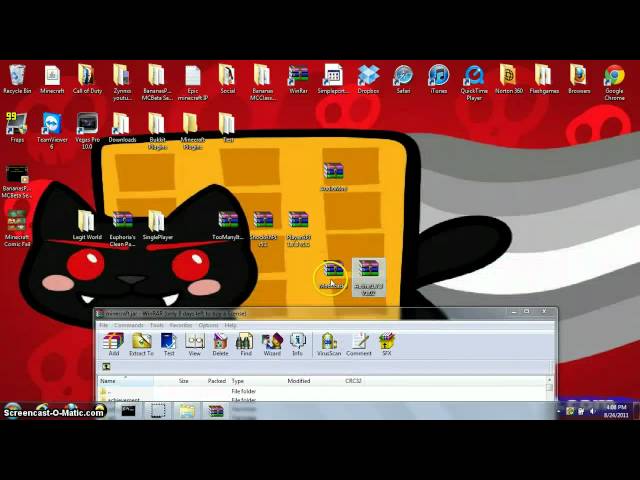Click WinRAR icon in taskbar
640x480 pixels.
[215, 411]
